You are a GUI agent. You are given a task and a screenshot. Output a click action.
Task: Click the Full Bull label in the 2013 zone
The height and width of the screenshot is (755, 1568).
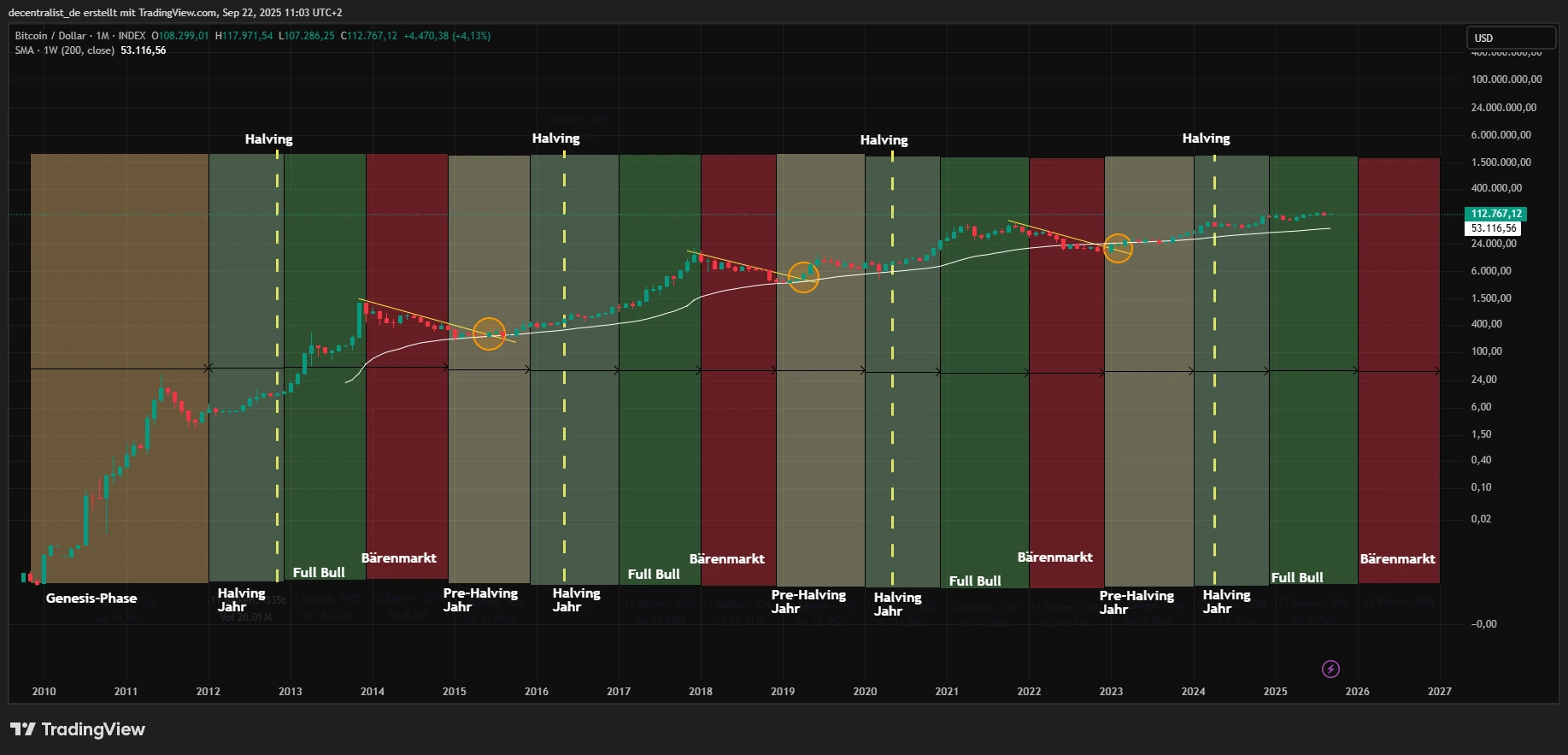pos(319,573)
